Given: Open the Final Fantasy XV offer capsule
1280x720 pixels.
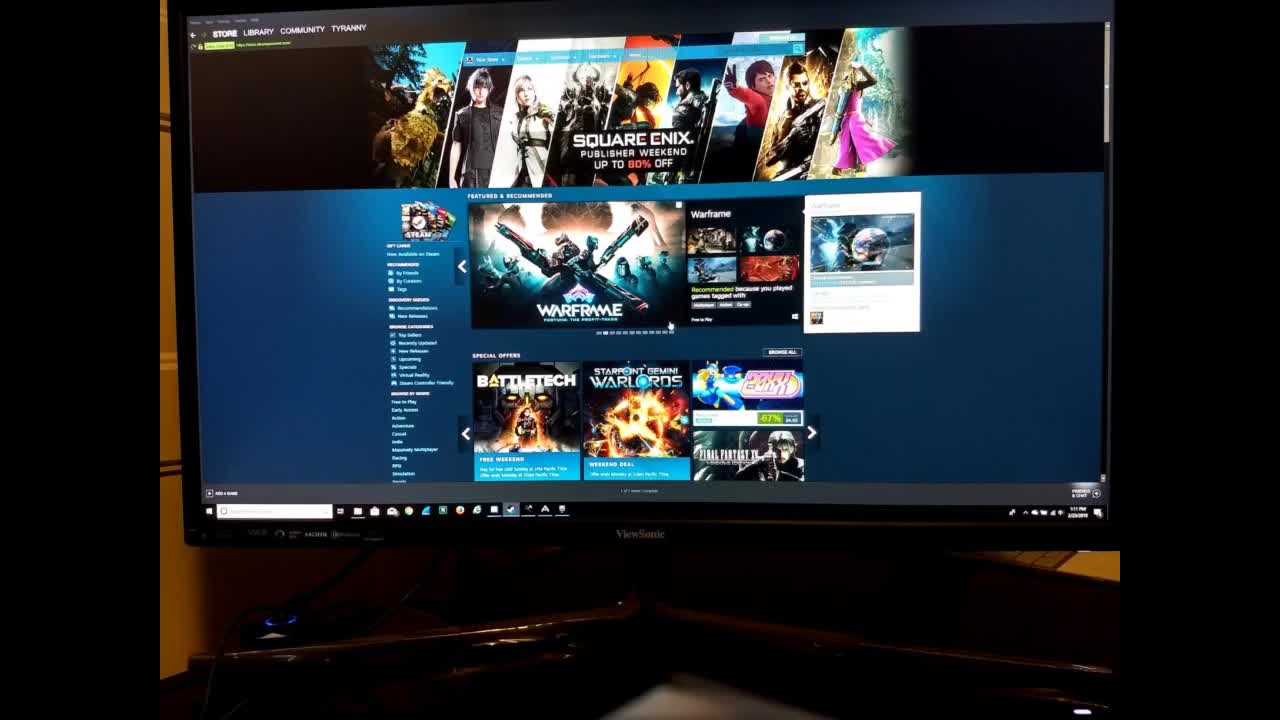Looking at the screenshot, I should 748,455.
